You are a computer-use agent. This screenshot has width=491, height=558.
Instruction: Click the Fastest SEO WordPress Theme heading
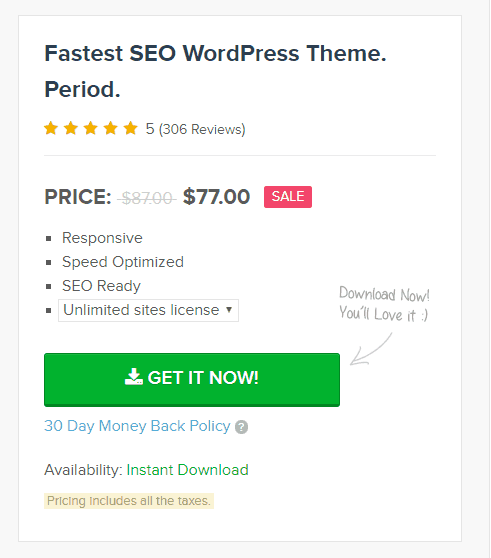click(215, 71)
